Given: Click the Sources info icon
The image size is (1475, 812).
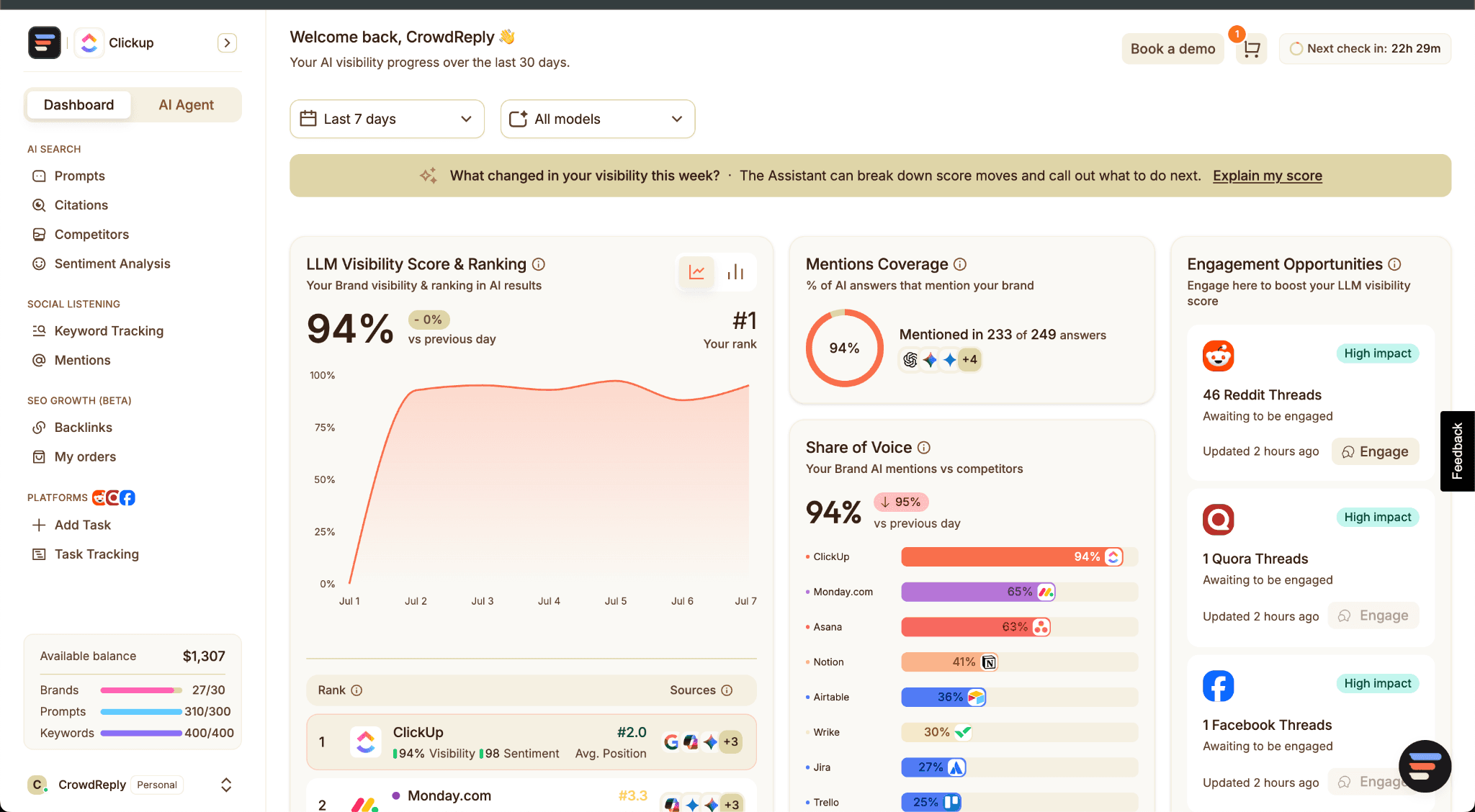Looking at the screenshot, I should (x=727, y=690).
